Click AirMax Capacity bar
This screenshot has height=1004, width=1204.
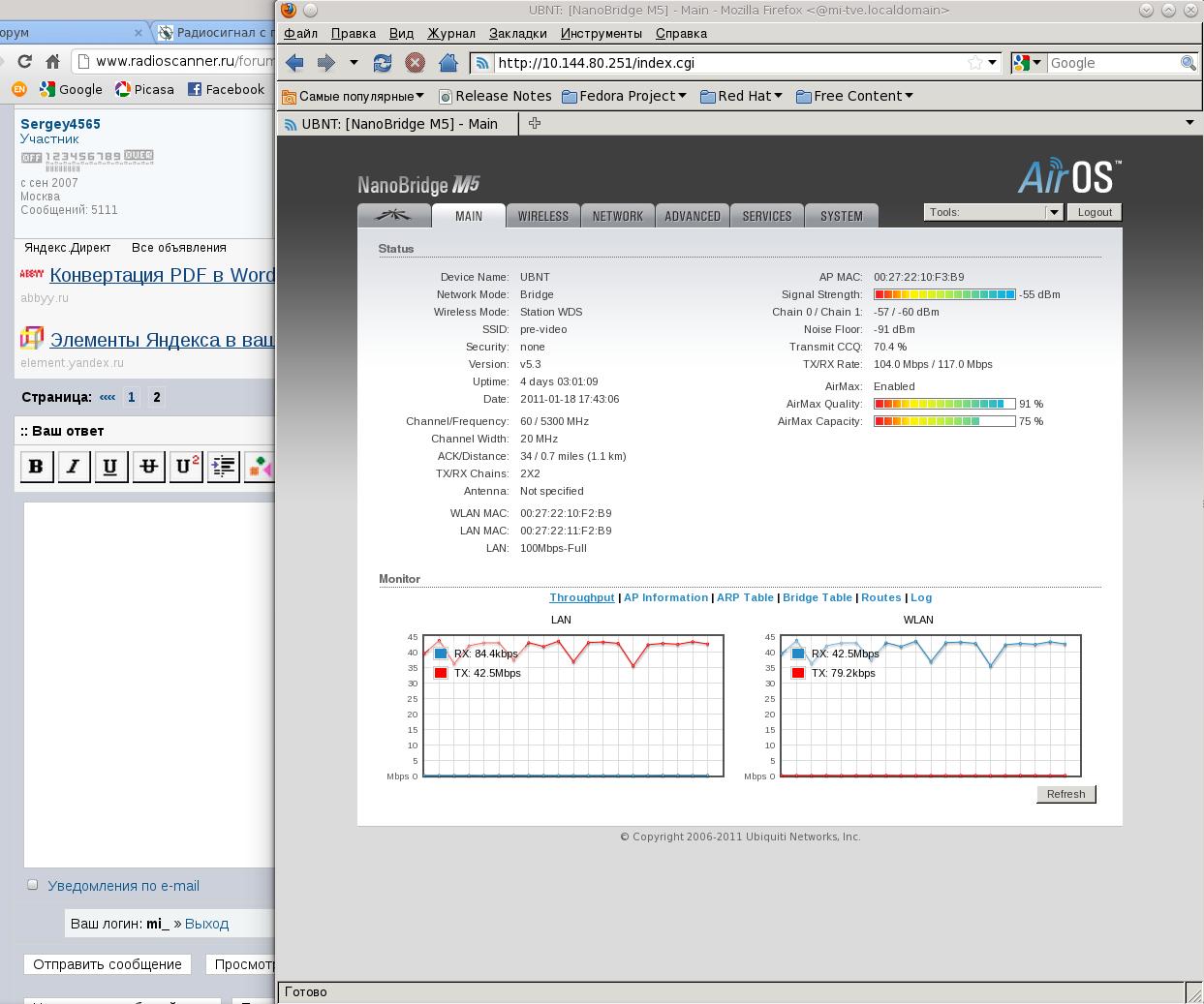(944, 421)
